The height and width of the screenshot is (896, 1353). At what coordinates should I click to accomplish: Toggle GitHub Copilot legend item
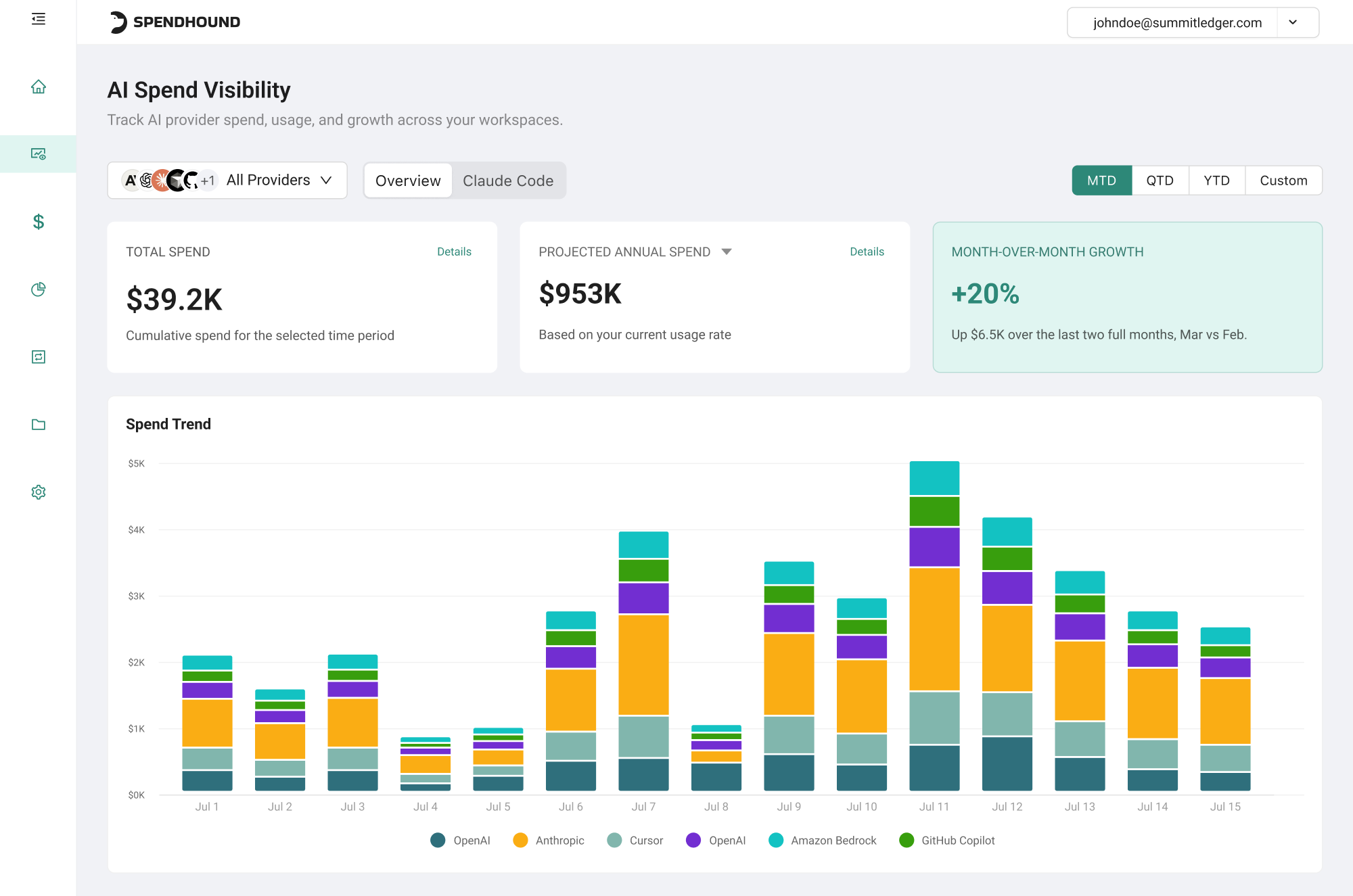coord(947,841)
